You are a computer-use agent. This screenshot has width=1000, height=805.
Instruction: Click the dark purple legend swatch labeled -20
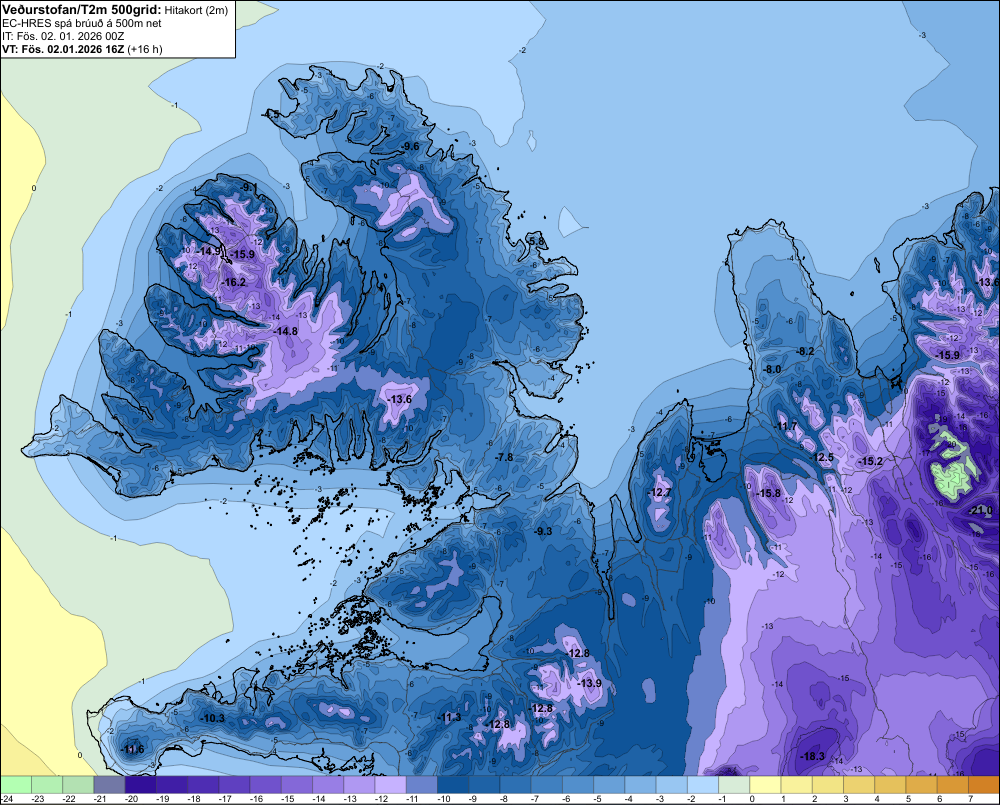click(x=140, y=784)
